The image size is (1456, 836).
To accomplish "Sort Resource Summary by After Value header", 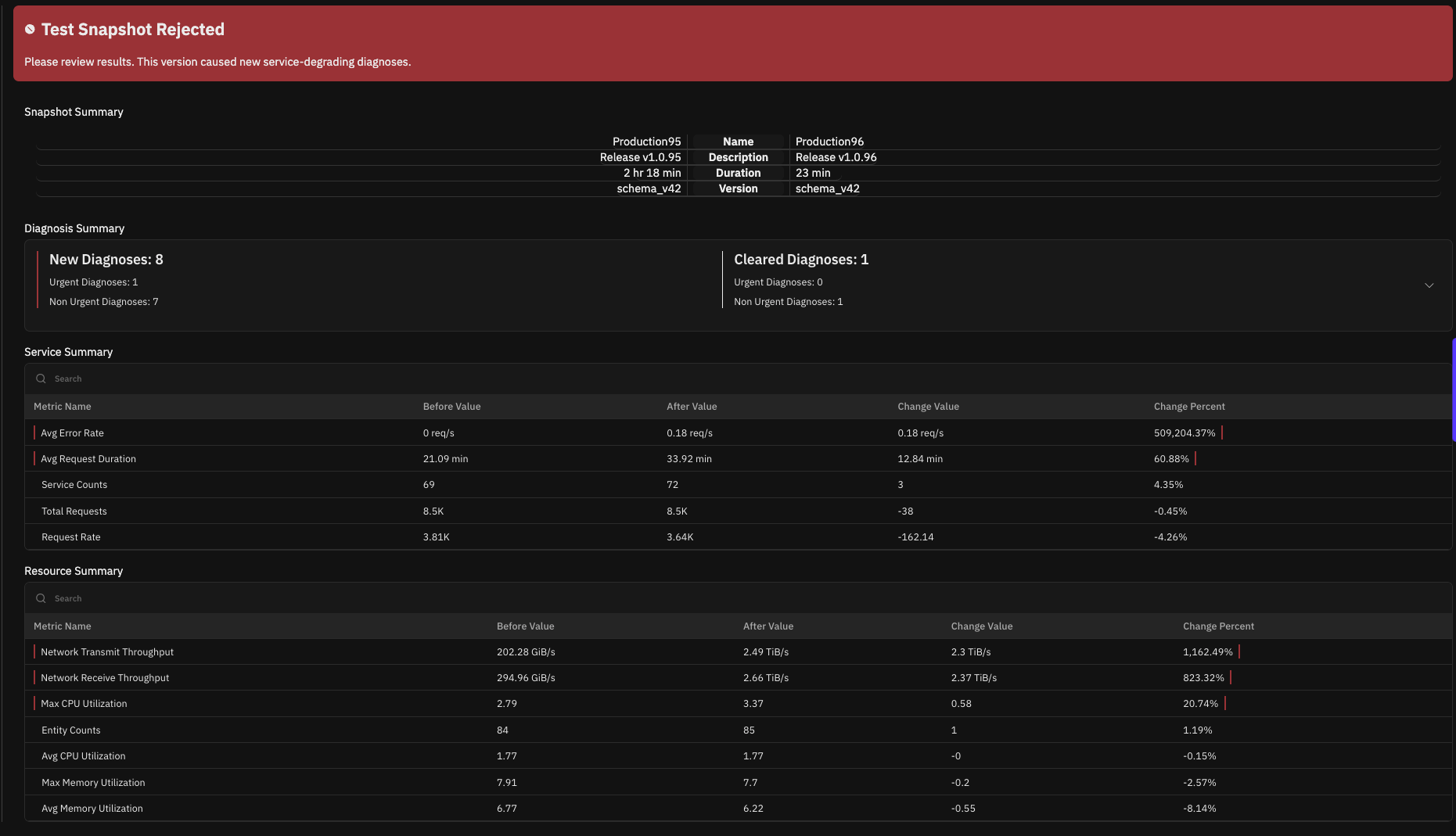I will tap(768, 626).
